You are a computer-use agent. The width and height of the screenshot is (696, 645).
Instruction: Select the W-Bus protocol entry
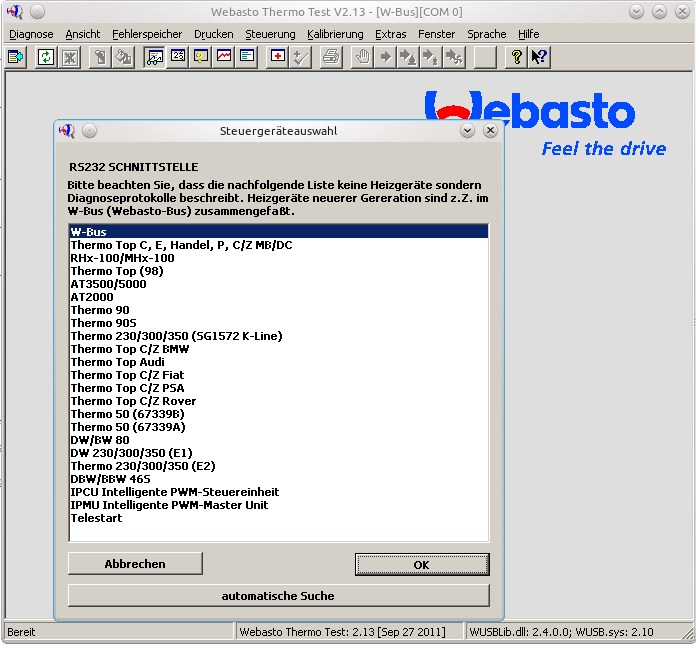click(279, 232)
